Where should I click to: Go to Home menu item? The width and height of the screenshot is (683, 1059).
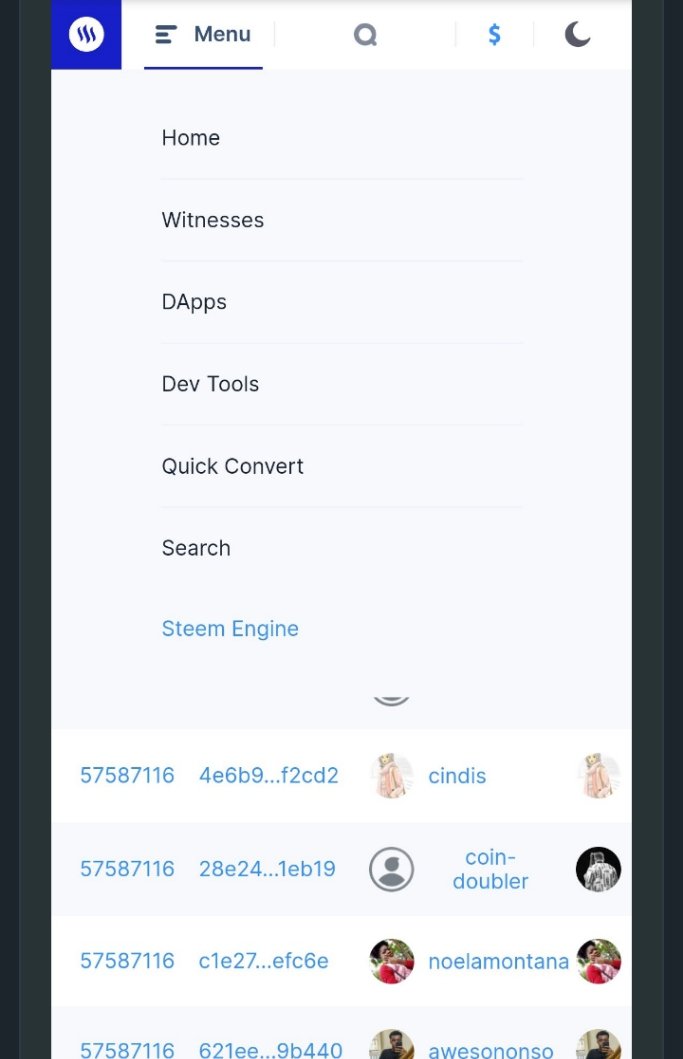(x=191, y=138)
